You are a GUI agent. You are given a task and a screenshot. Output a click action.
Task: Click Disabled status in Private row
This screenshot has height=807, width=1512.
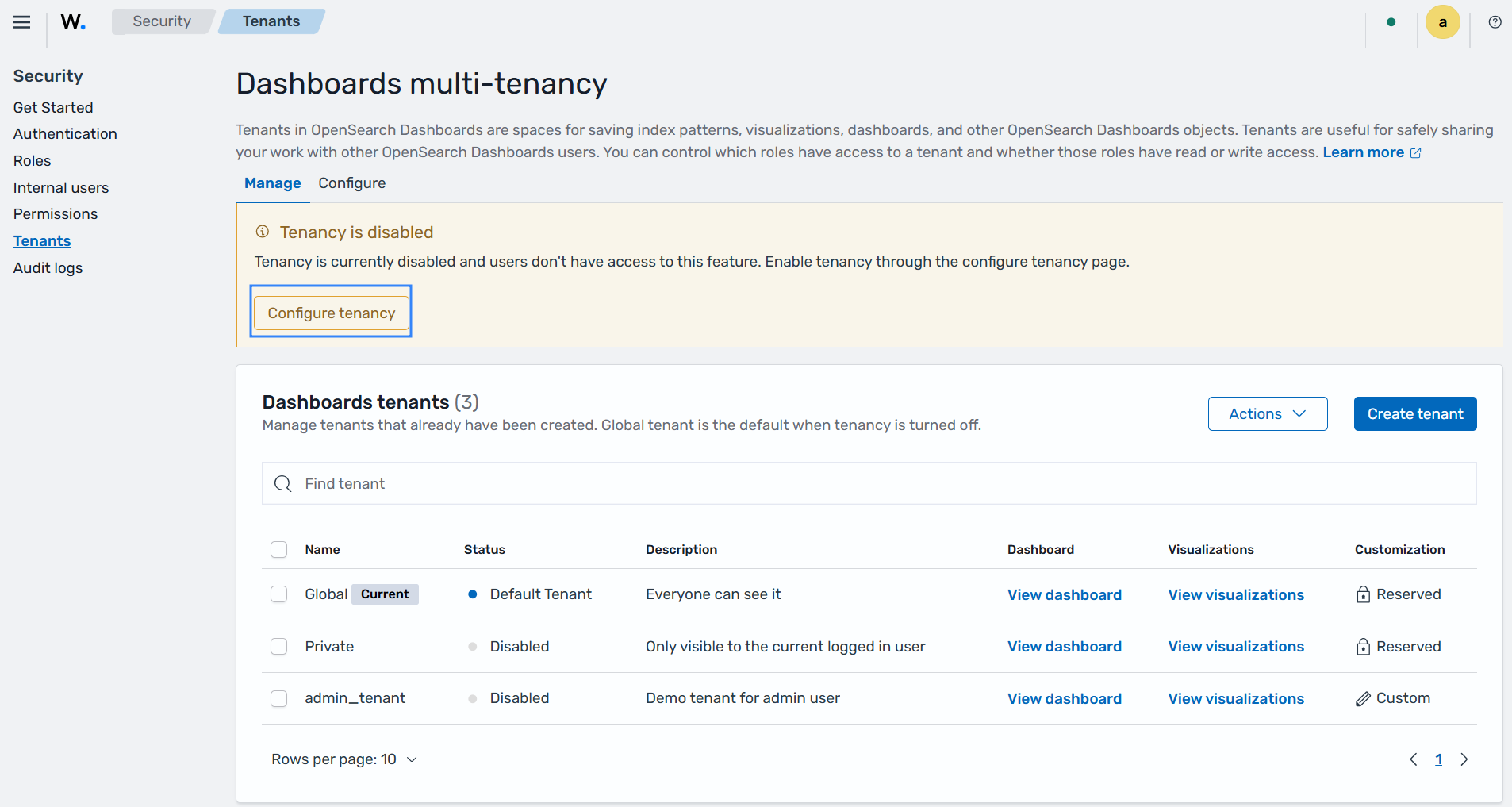click(519, 647)
